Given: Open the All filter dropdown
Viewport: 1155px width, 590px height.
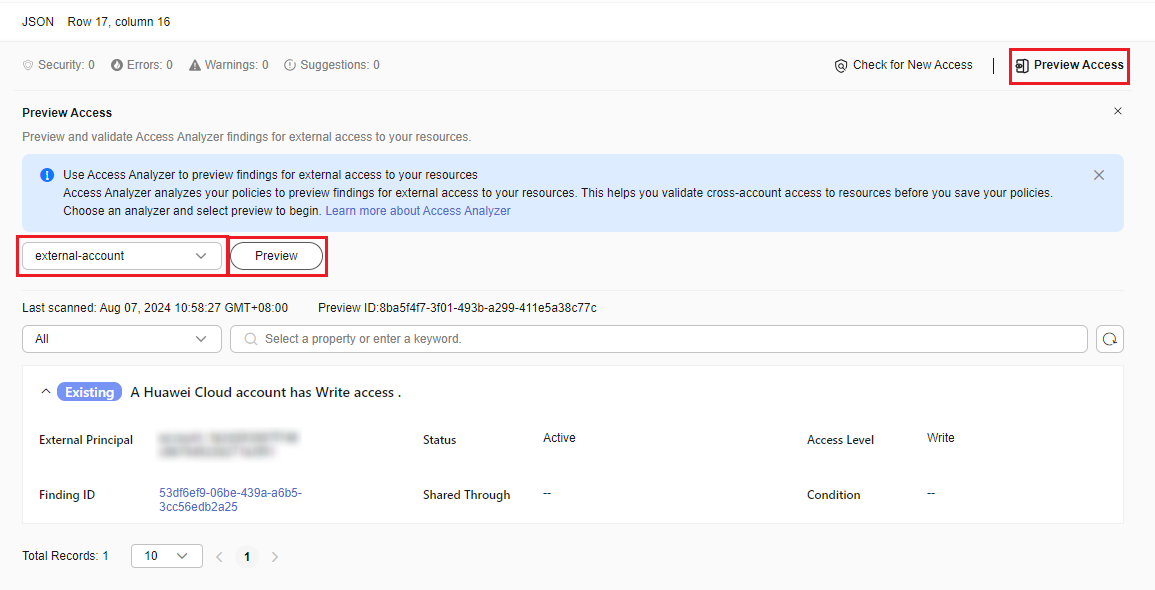Looking at the screenshot, I should 122,339.
